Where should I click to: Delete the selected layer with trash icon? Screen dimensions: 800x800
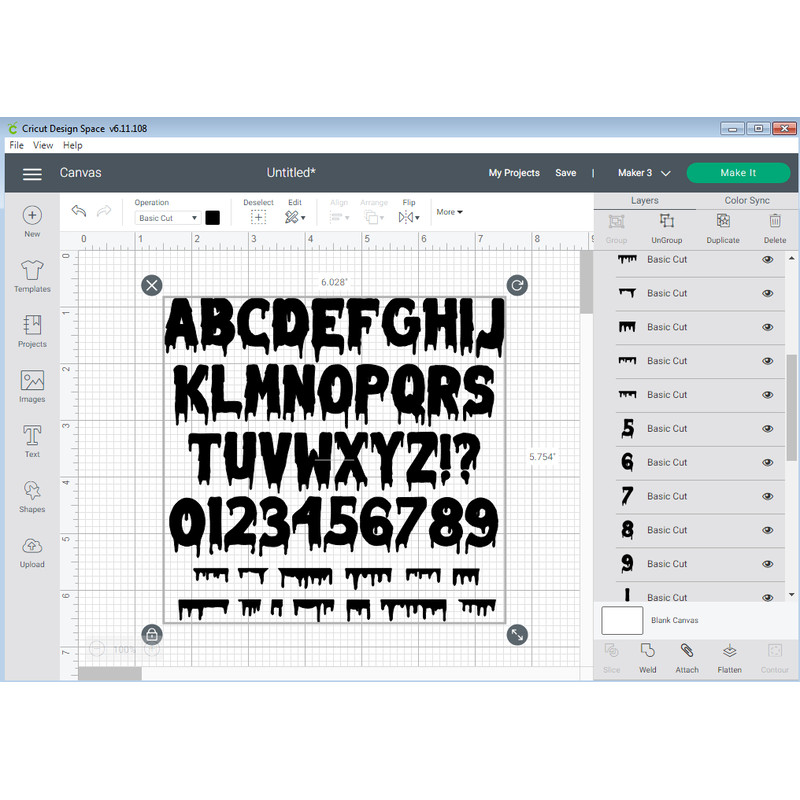775,228
